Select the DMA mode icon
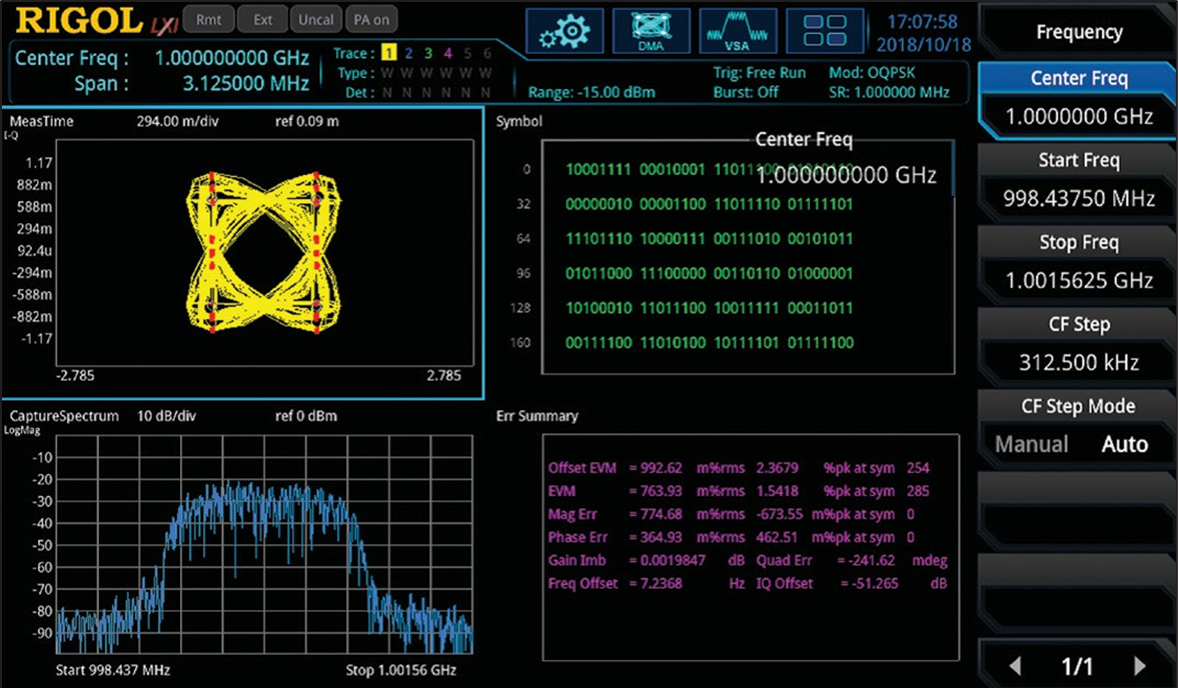Image resolution: width=1178 pixels, height=688 pixels. [x=651, y=31]
